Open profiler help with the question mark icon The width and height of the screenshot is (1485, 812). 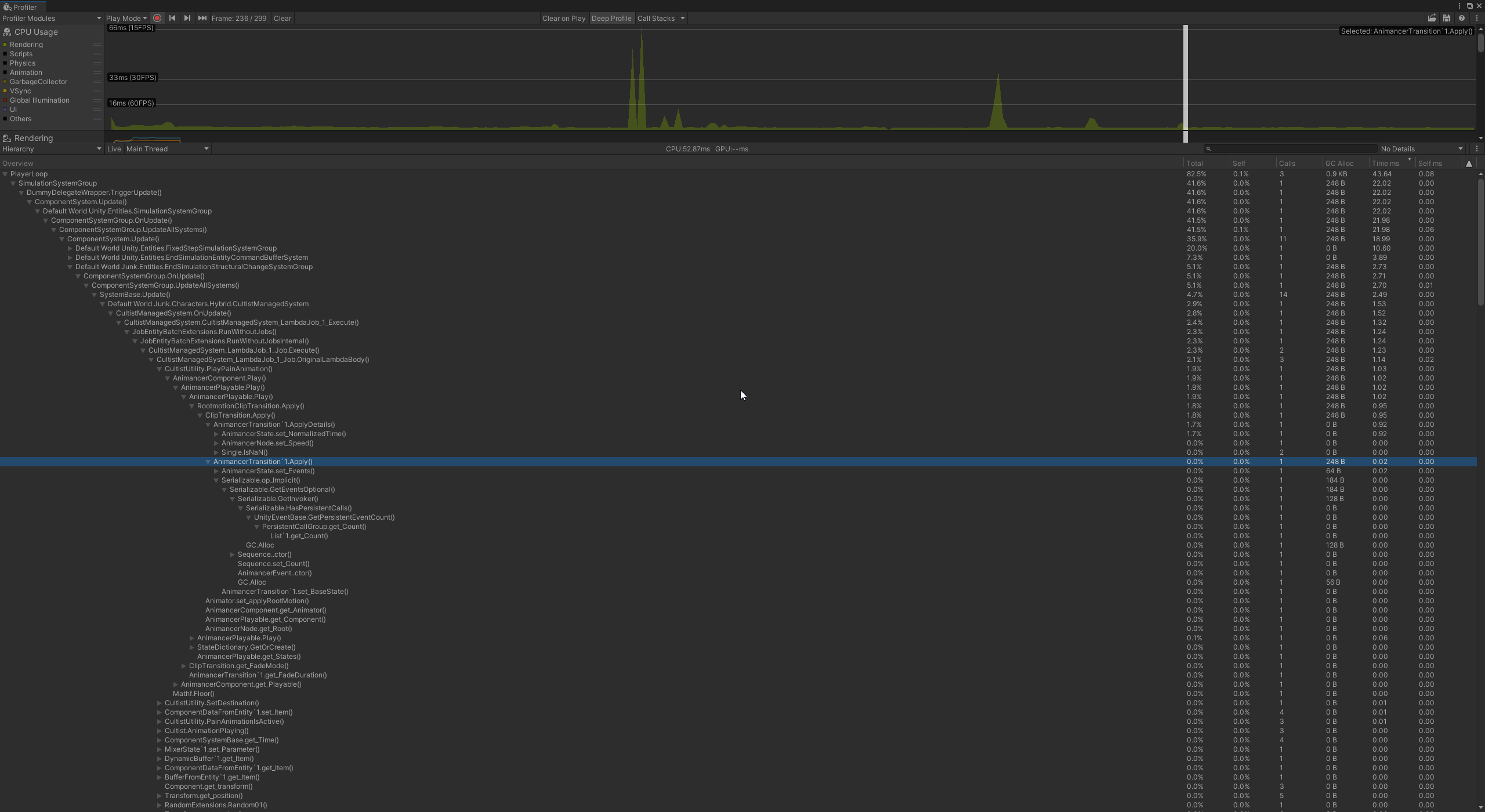click(x=1461, y=18)
